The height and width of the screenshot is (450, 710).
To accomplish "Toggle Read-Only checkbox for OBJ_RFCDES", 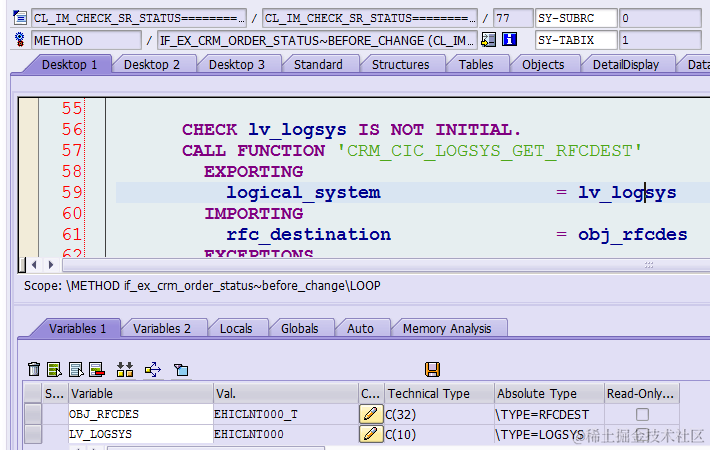I will click(642, 414).
